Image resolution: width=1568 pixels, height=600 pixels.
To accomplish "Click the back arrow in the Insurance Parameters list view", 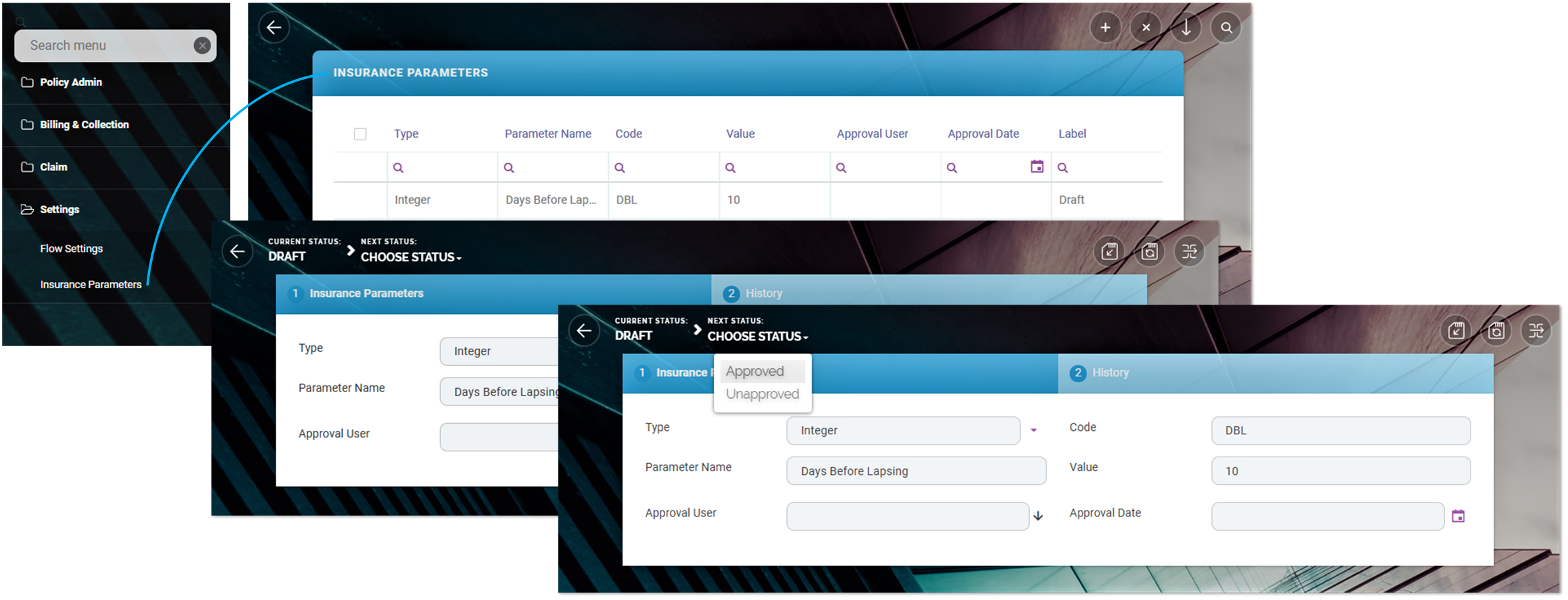I will 274,28.
